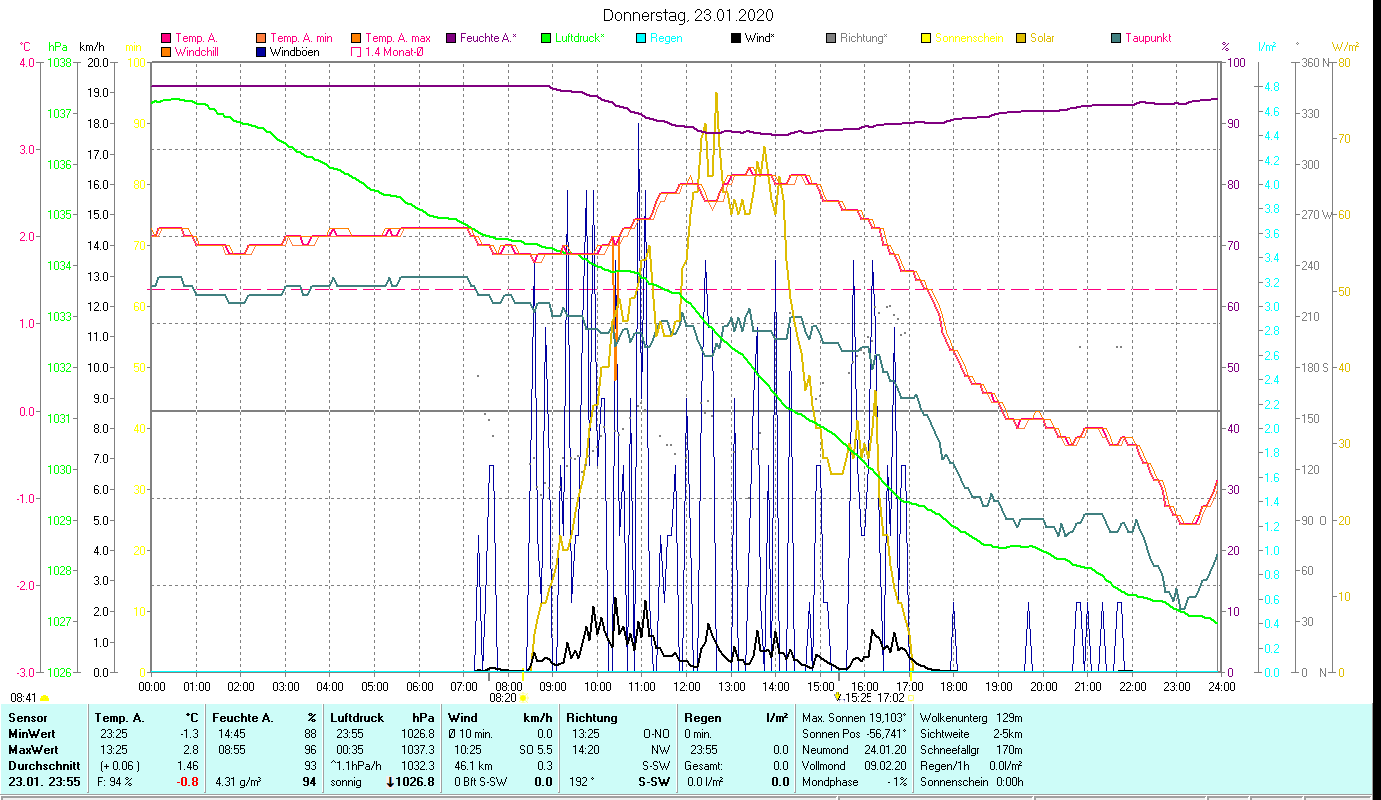Click the max wind value SO 5.5
Screen dimensions: 1381x800
[x=534, y=750]
